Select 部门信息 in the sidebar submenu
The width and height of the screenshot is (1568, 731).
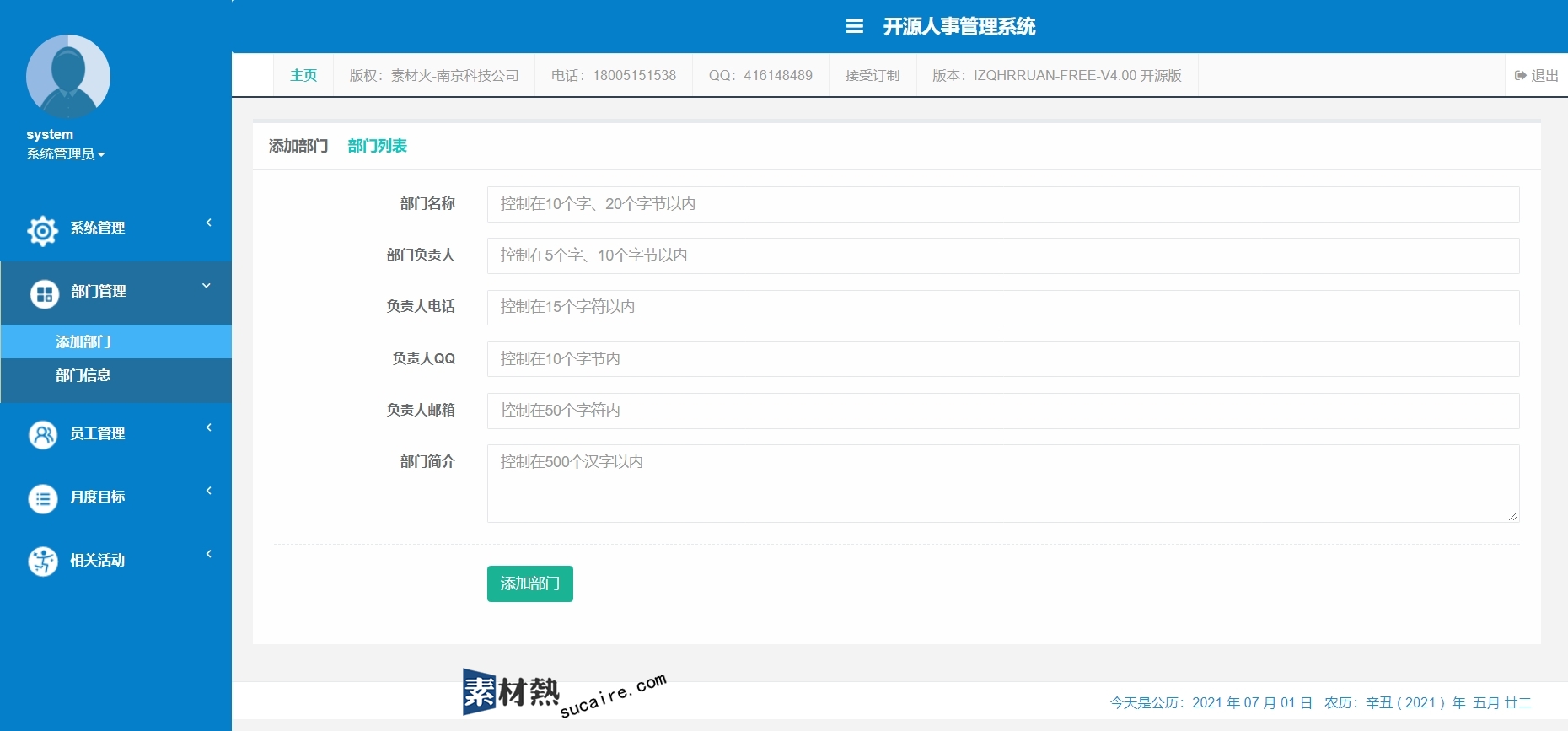coord(116,375)
